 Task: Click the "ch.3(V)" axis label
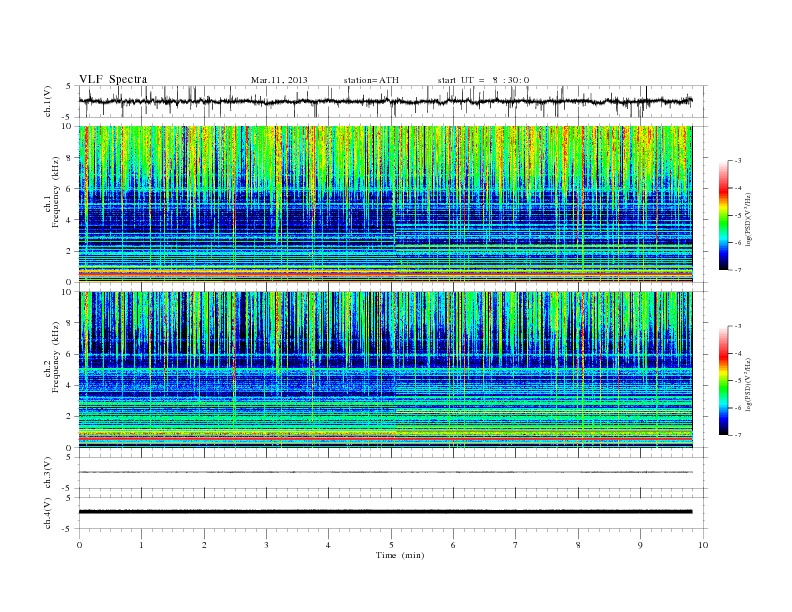coord(48,473)
